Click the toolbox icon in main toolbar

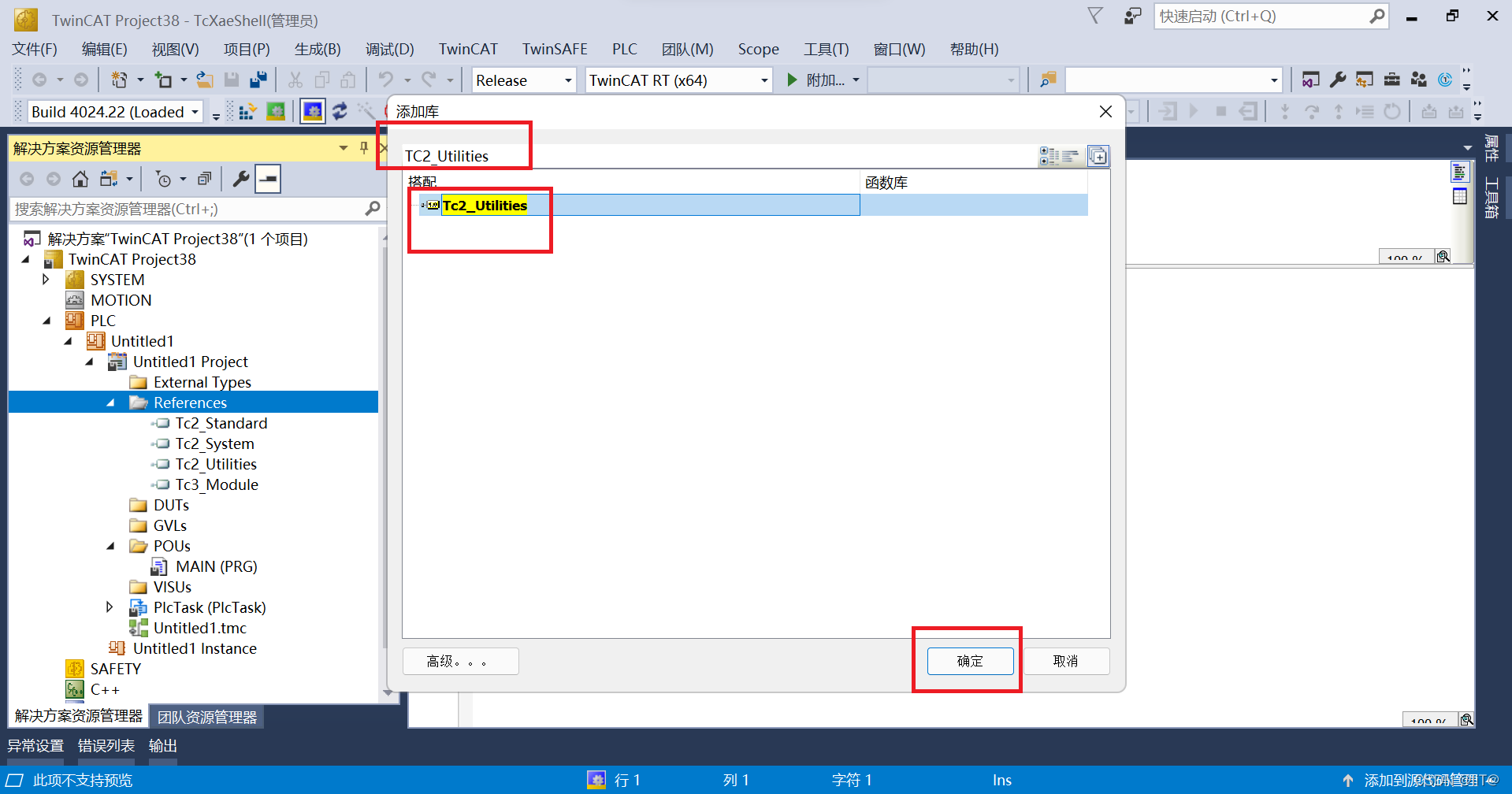1392,80
